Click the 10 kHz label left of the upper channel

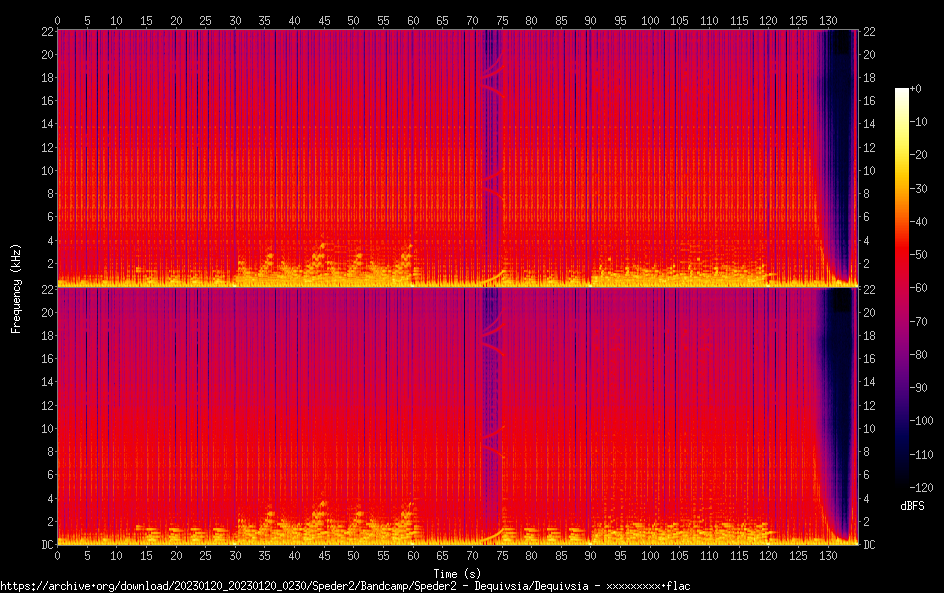44,170
